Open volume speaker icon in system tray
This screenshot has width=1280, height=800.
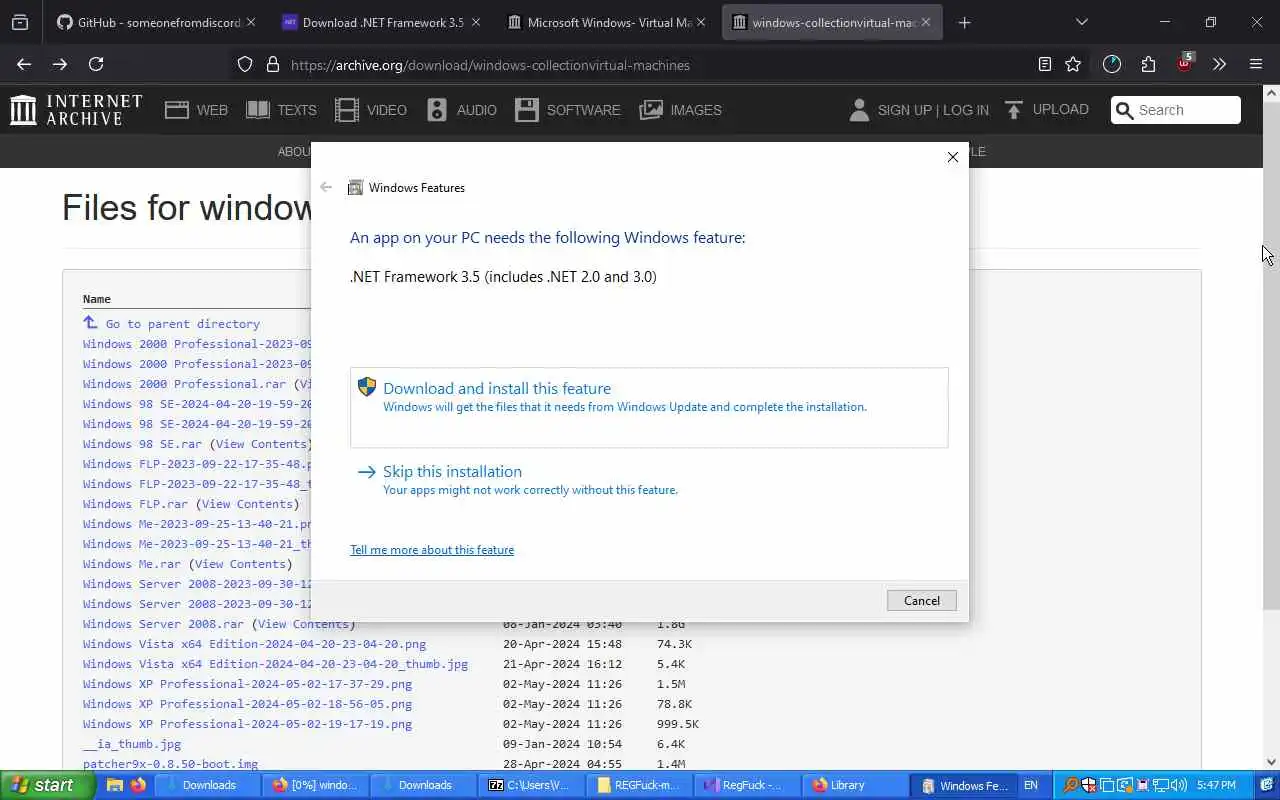pos(1179,785)
